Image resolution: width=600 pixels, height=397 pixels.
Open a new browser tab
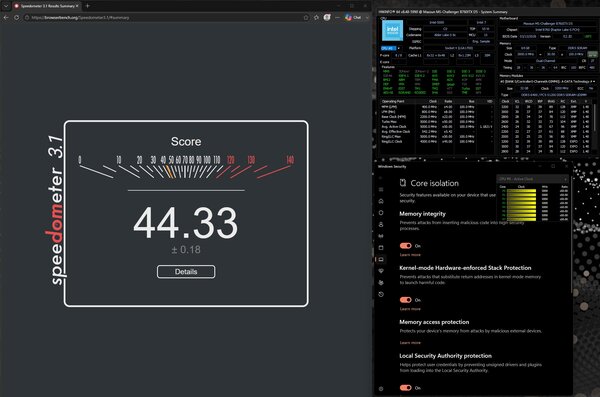[x=87, y=6]
